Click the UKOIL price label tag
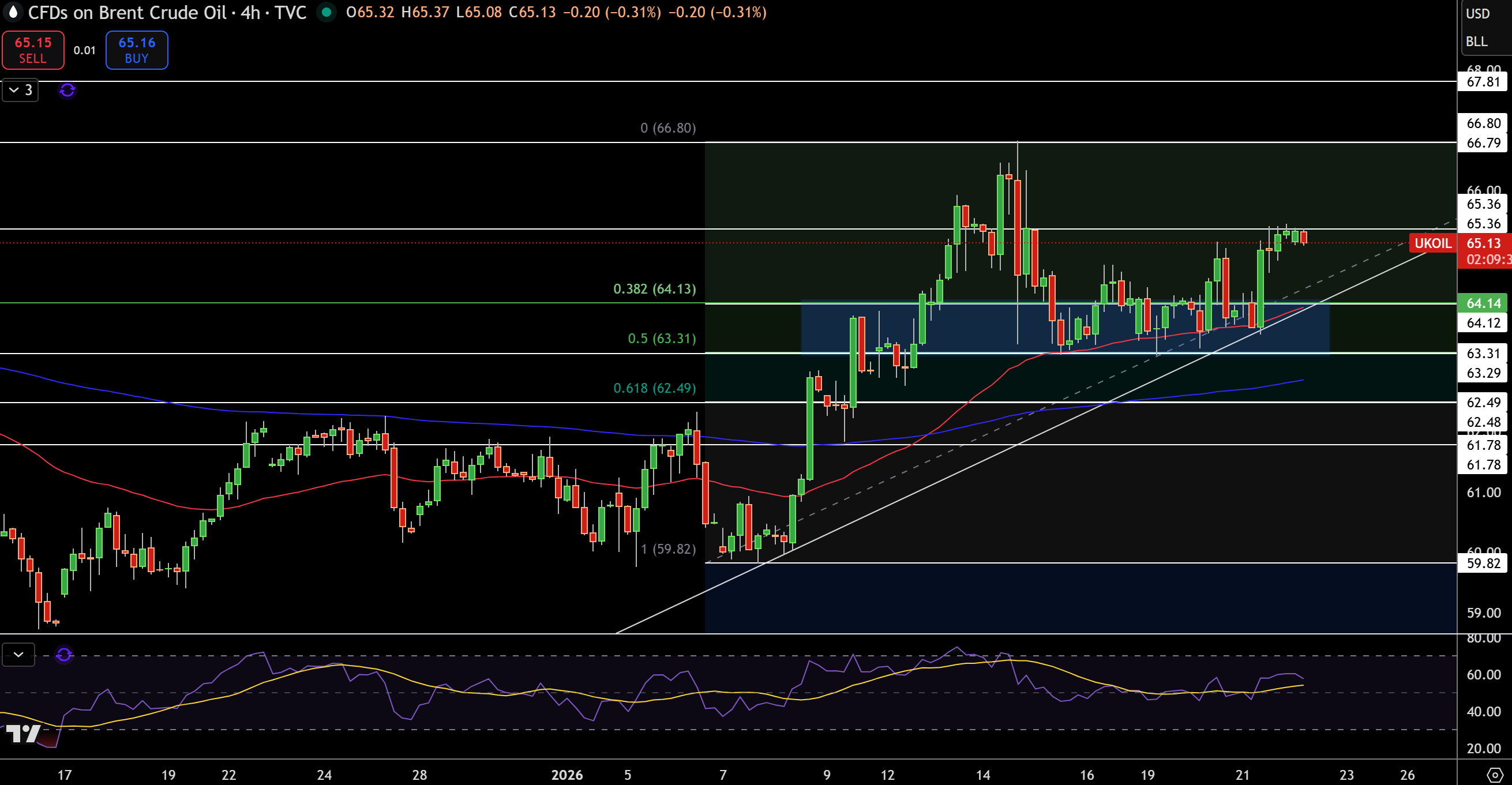 click(1433, 243)
